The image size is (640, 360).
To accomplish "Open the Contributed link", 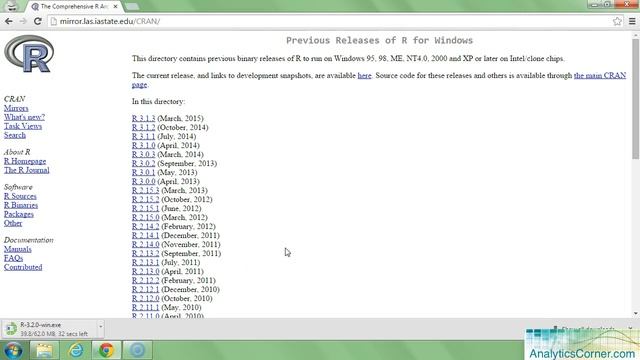I will click(23, 267).
